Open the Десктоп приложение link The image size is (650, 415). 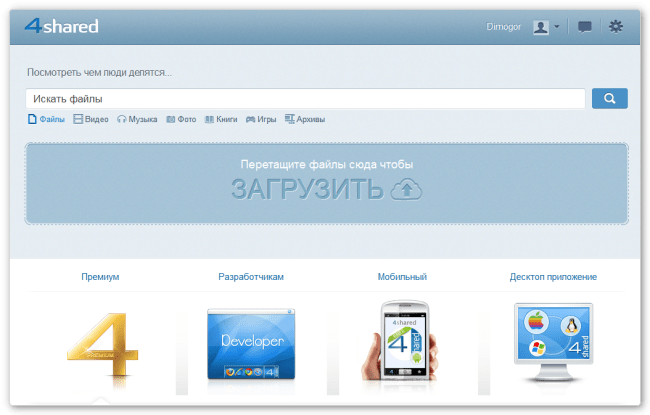tap(553, 277)
